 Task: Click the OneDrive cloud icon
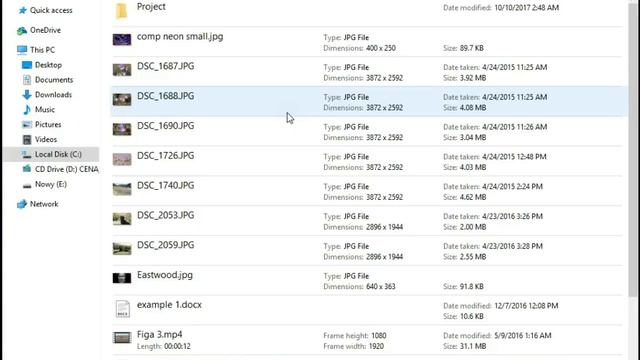[22, 30]
